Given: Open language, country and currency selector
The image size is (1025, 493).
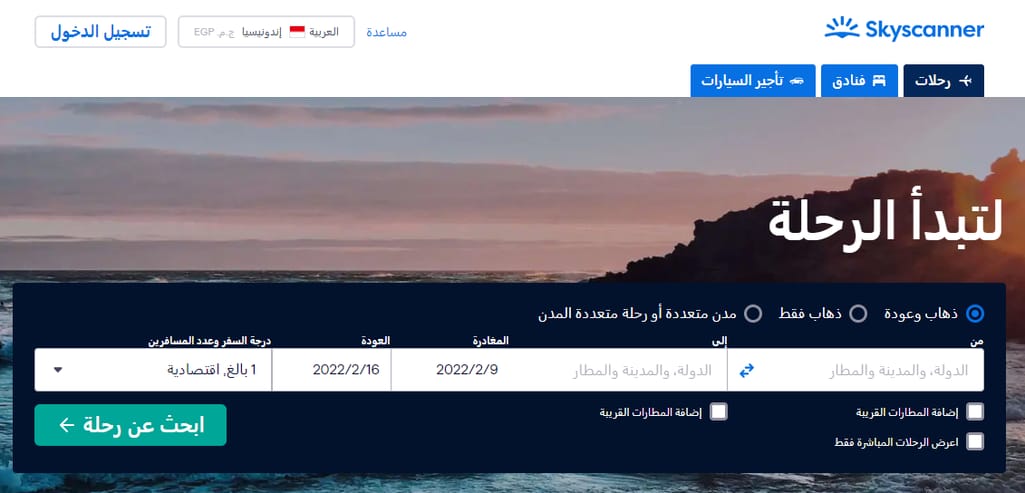Looking at the screenshot, I should pos(267,32).
